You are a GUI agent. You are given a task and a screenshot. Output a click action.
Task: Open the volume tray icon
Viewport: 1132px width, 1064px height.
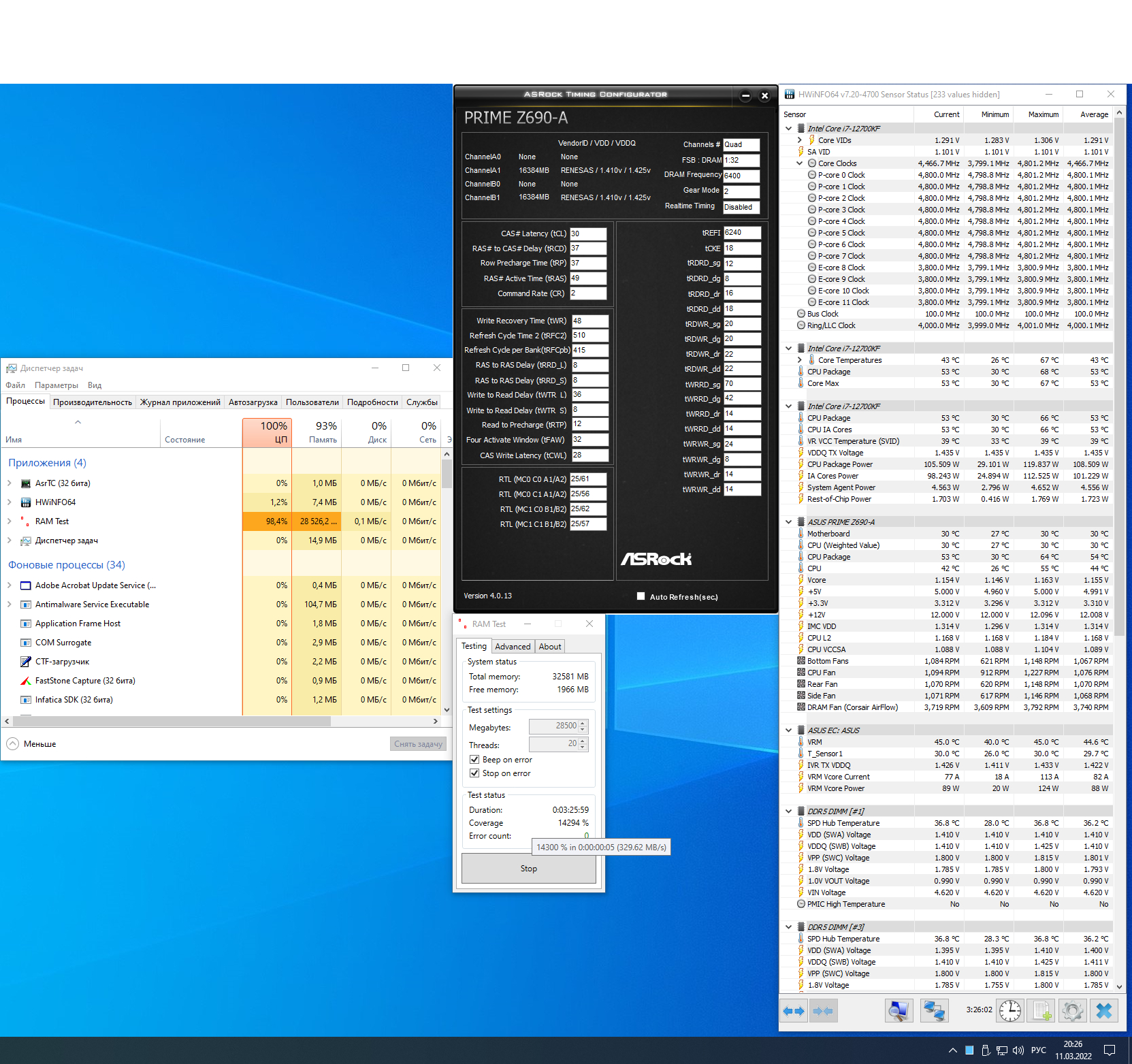(x=1018, y=1050)
